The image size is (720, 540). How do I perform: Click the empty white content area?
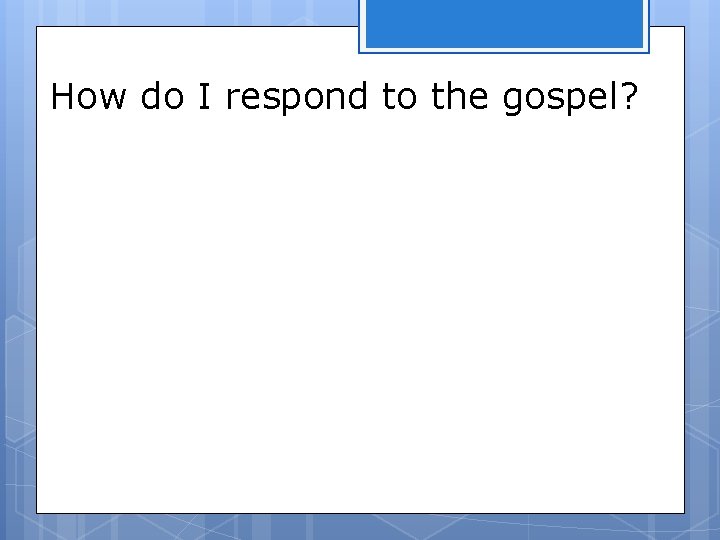360,320
